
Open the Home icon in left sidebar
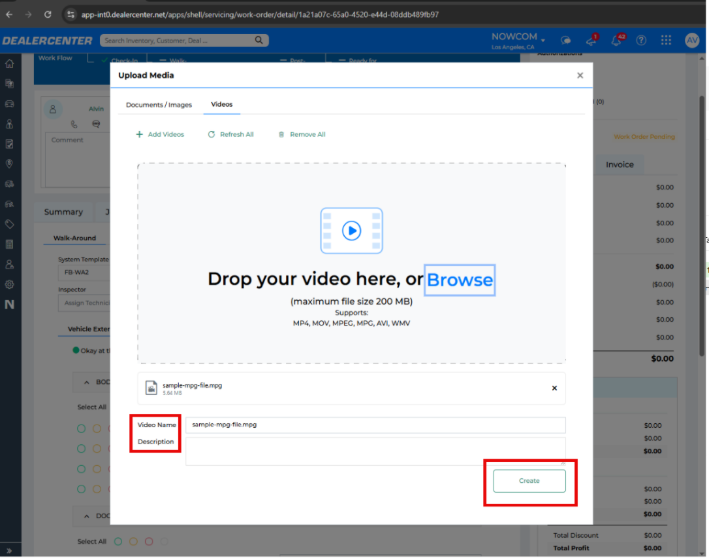pos(9,64)
